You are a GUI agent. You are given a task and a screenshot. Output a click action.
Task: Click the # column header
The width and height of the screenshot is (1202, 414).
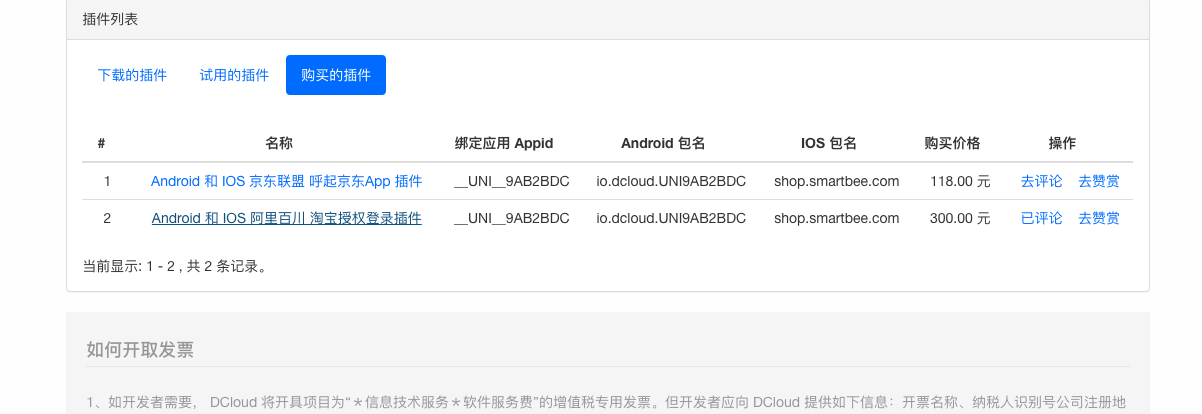(102, 143)
